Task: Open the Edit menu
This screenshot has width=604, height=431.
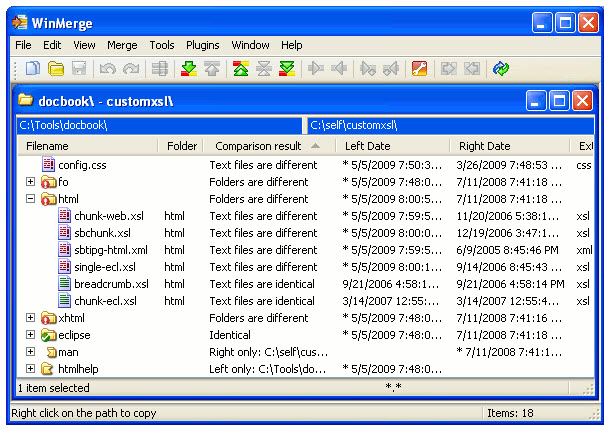Action: coord(52,45)
